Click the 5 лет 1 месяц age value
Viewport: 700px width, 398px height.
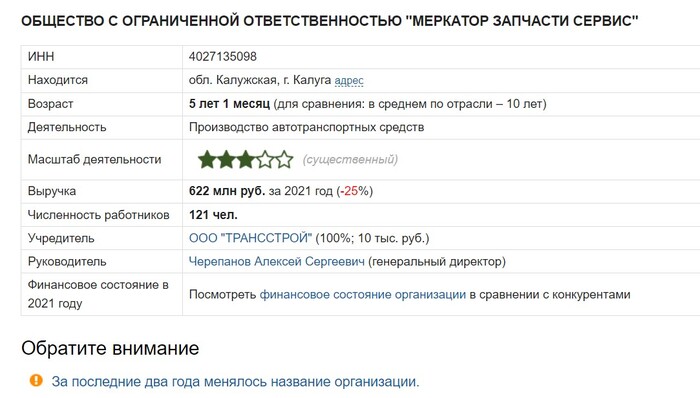pos(229,104)
